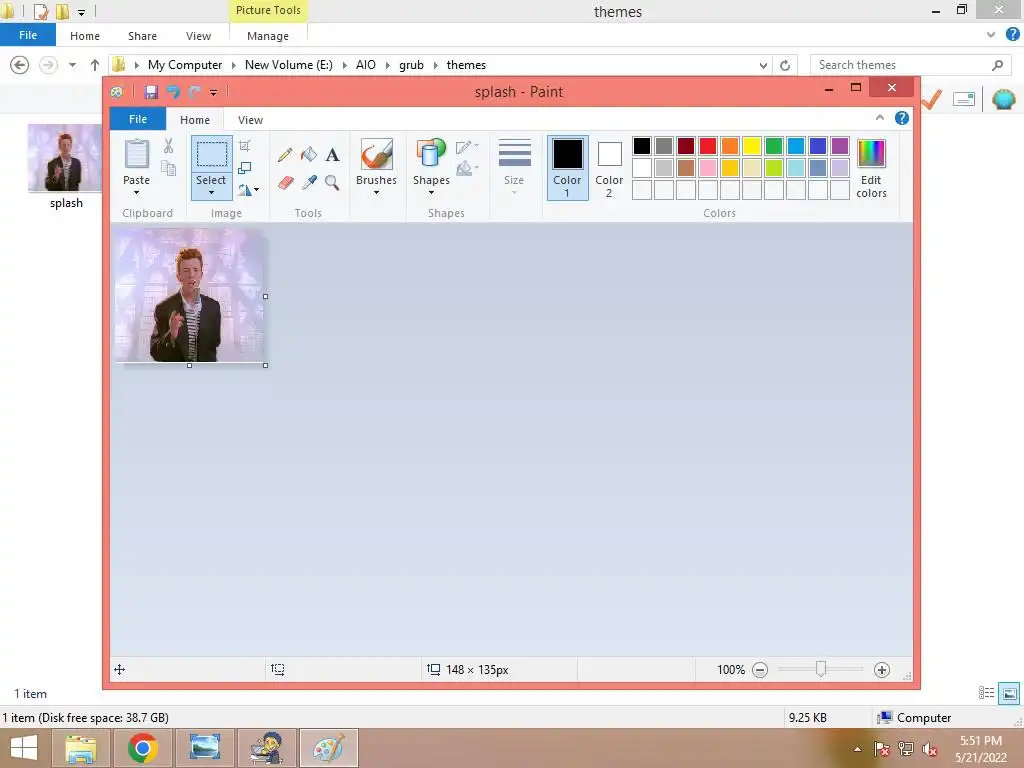Open the Paint File menu
The height and width of the screenshot is (768, 1024).
tap(138, 119)
